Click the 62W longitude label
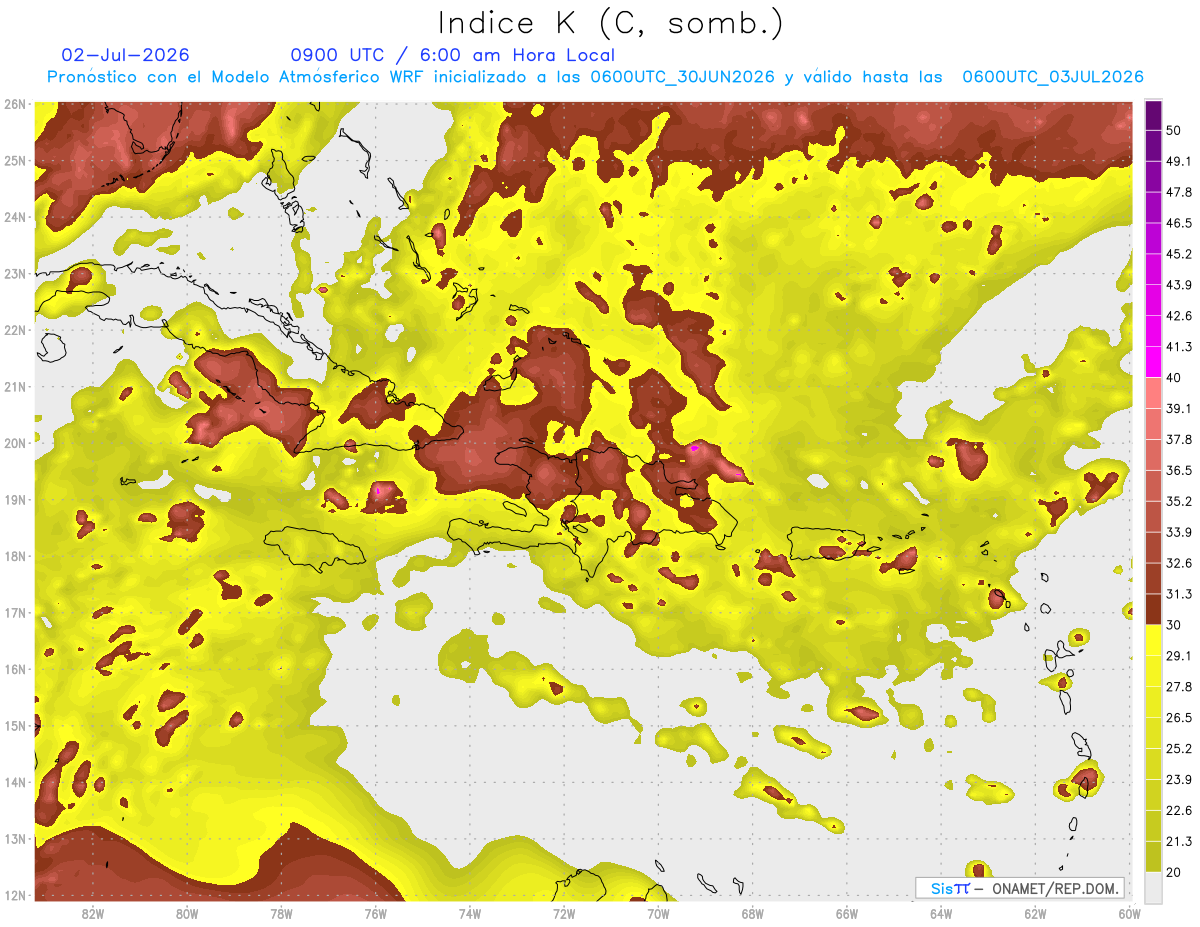 click(1035, 914)
